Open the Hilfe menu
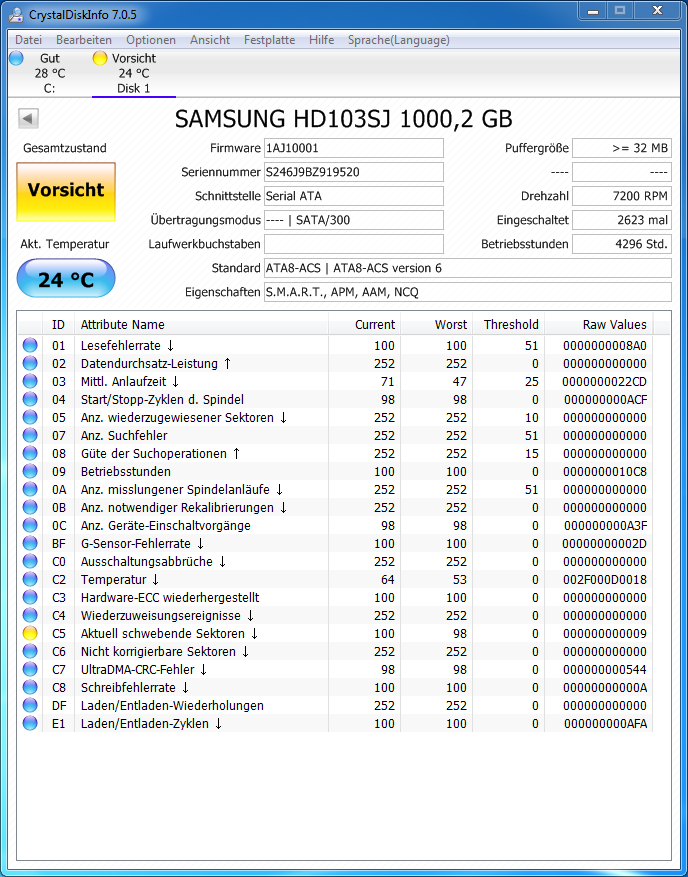Viewport: 688px width, 877px height. 322,40
